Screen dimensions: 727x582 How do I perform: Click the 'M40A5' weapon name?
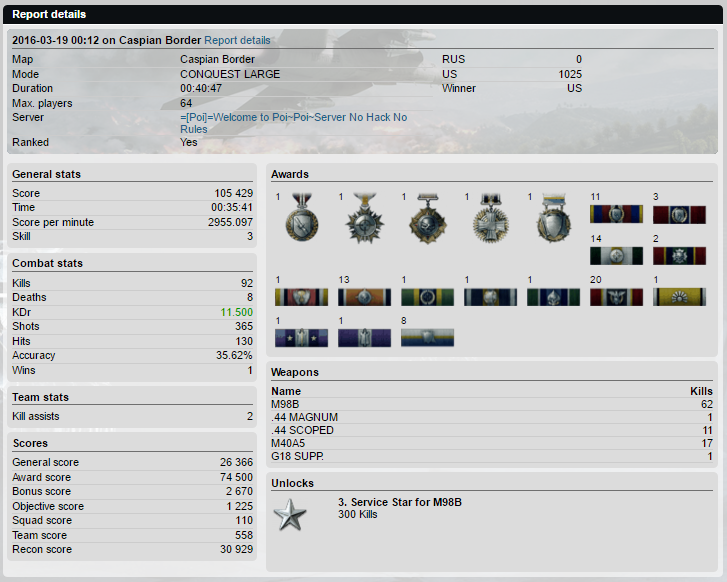click(288, 443)
